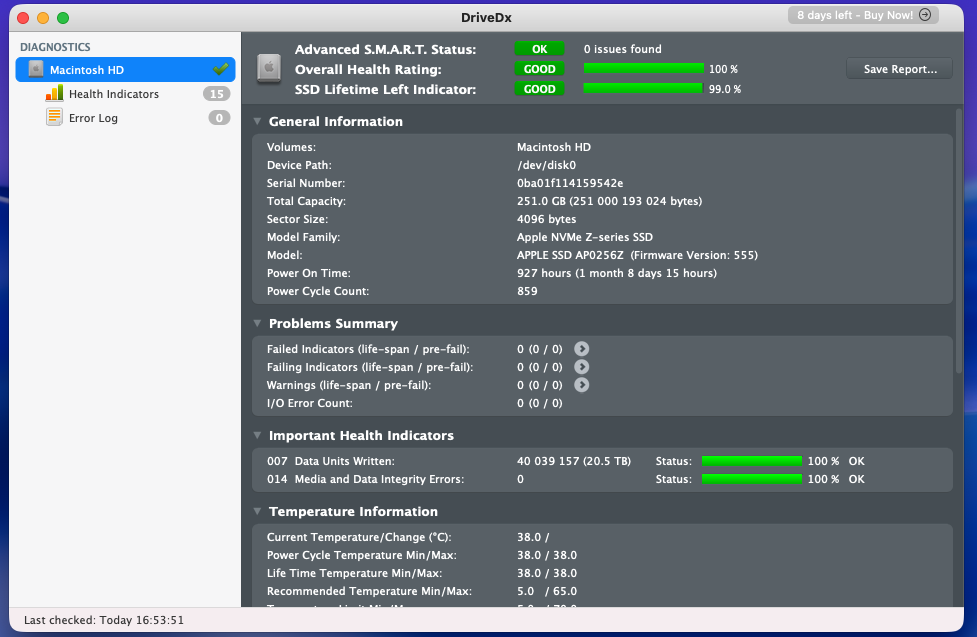Click the Advanced S.M.A.R.T. Status label
977x637 pixels.
pyautogui.click(x=385, y=49)
